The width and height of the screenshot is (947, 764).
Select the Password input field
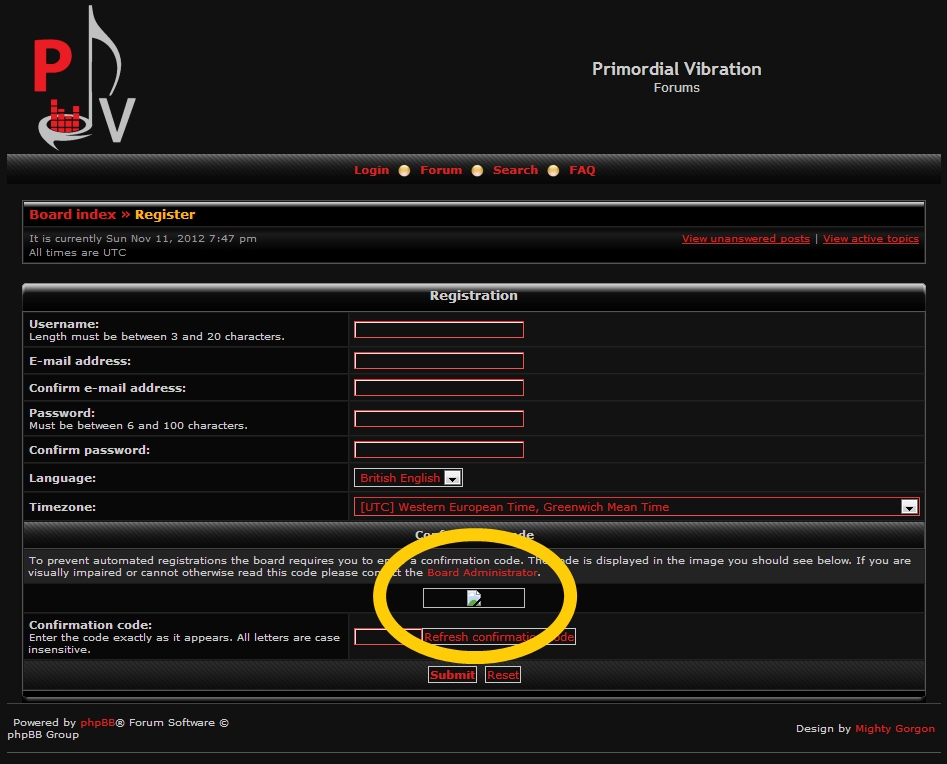439,419
